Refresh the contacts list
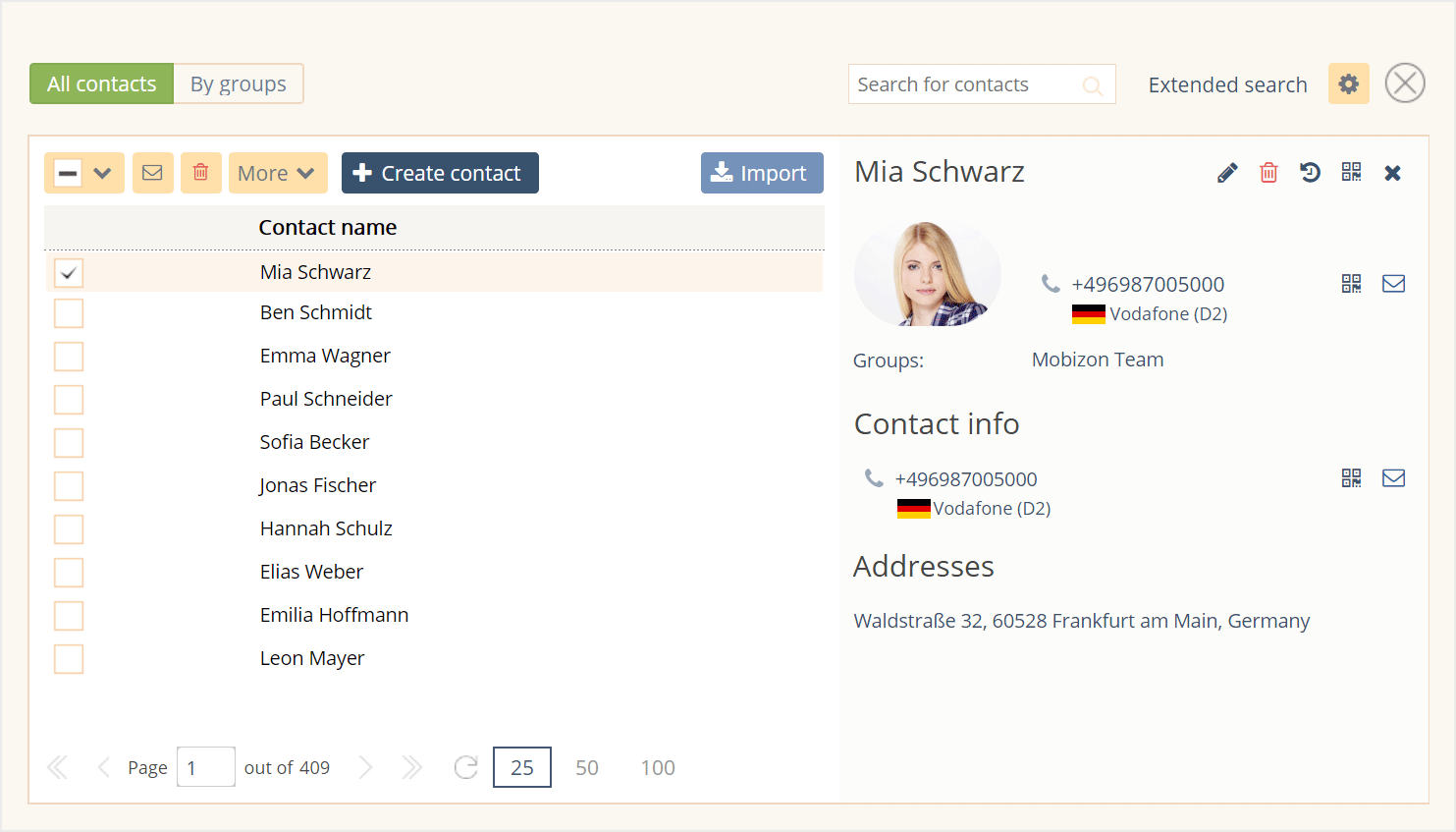Screen dimensions: 1456x832 466,767
